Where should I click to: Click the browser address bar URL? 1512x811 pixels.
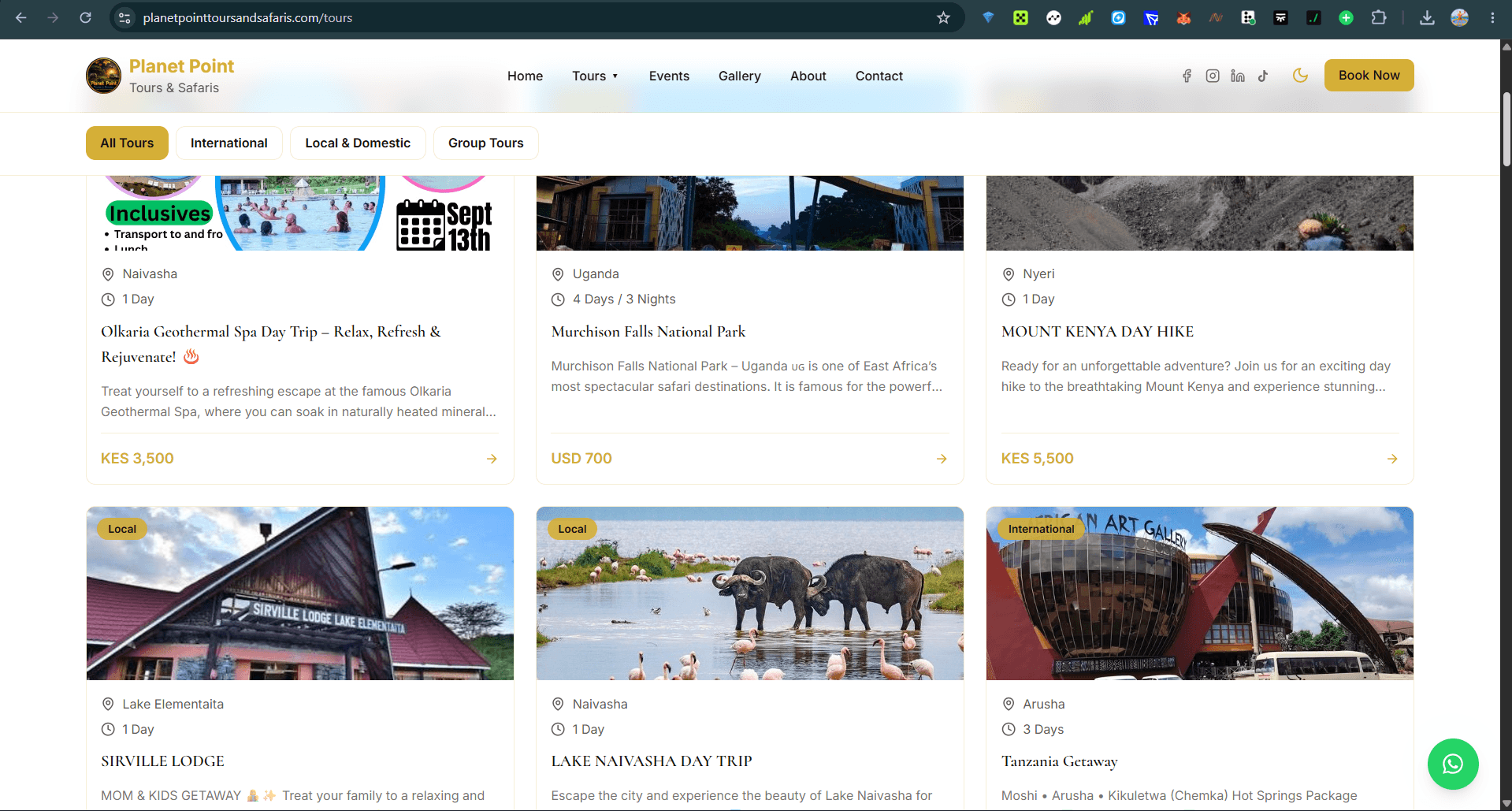point(247,17)
